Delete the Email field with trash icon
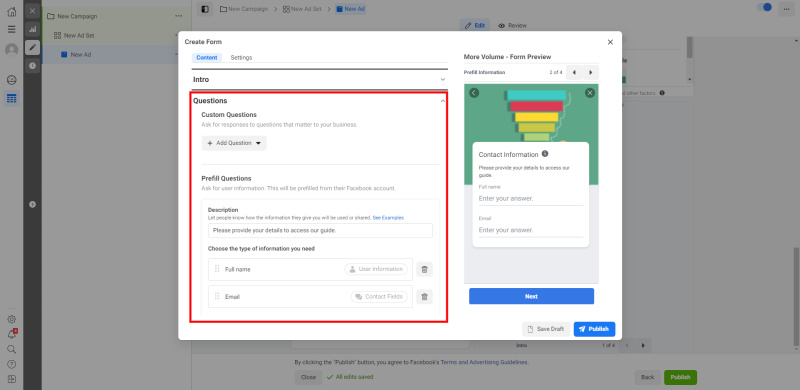The image size is (800, 390). pyautogui.click(x=424, y=297)
